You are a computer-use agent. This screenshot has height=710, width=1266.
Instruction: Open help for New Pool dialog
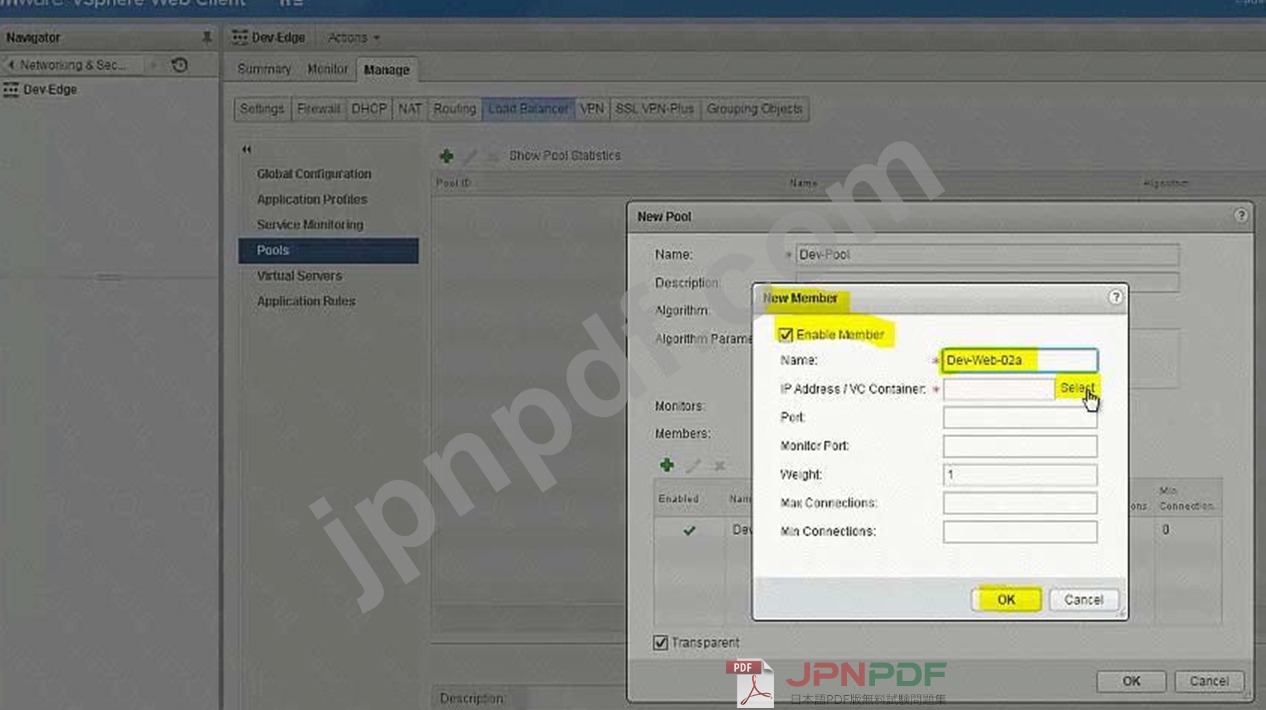tap(1241, 215)
